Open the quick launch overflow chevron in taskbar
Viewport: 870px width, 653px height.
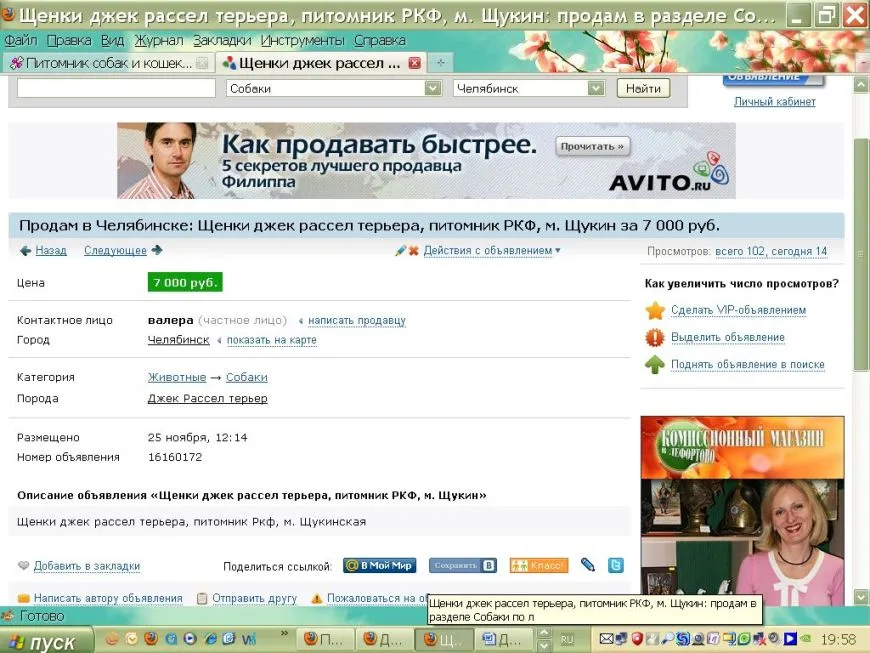pos(285,634)
